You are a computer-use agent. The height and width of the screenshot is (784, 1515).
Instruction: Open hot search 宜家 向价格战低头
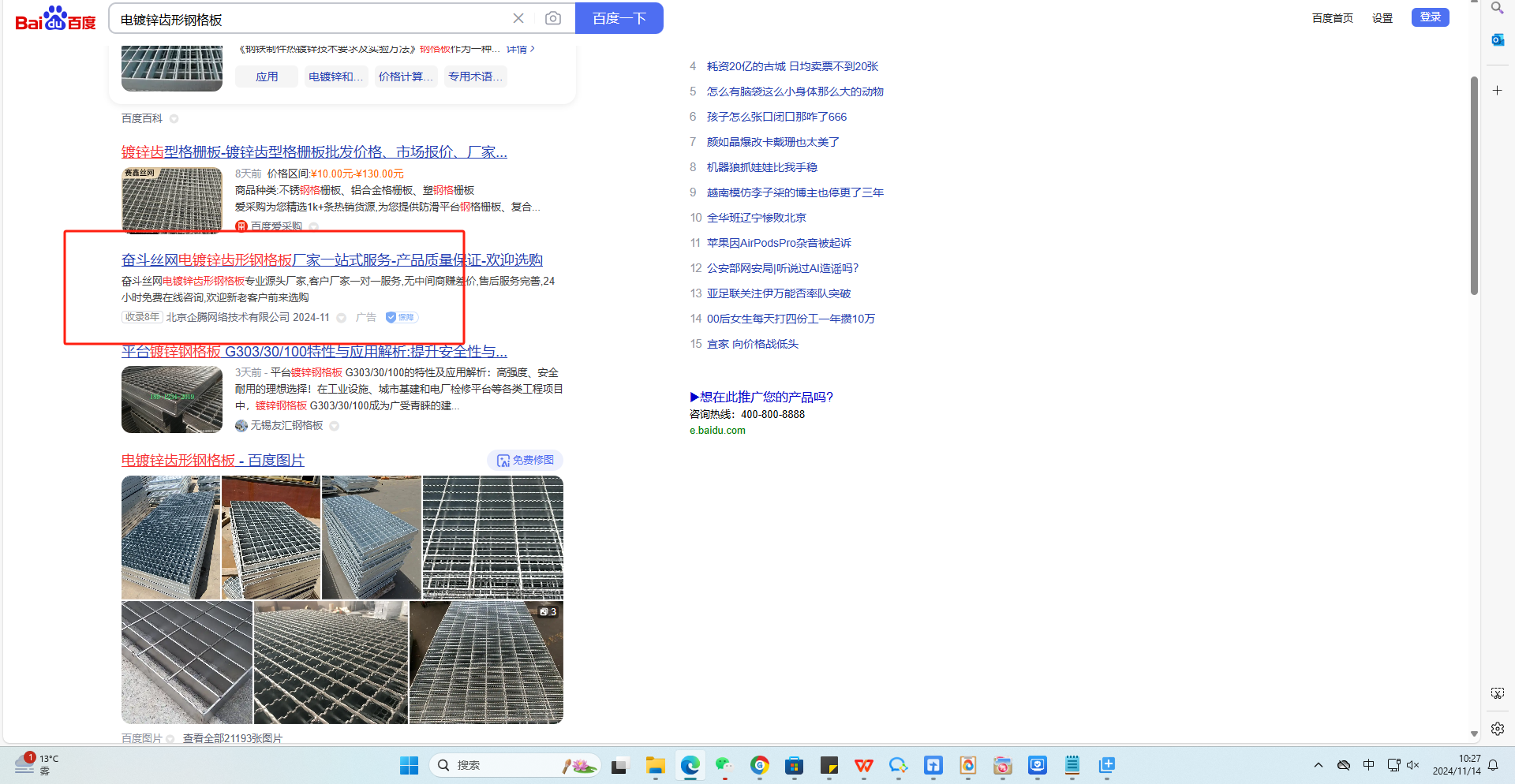click(753, 344)
